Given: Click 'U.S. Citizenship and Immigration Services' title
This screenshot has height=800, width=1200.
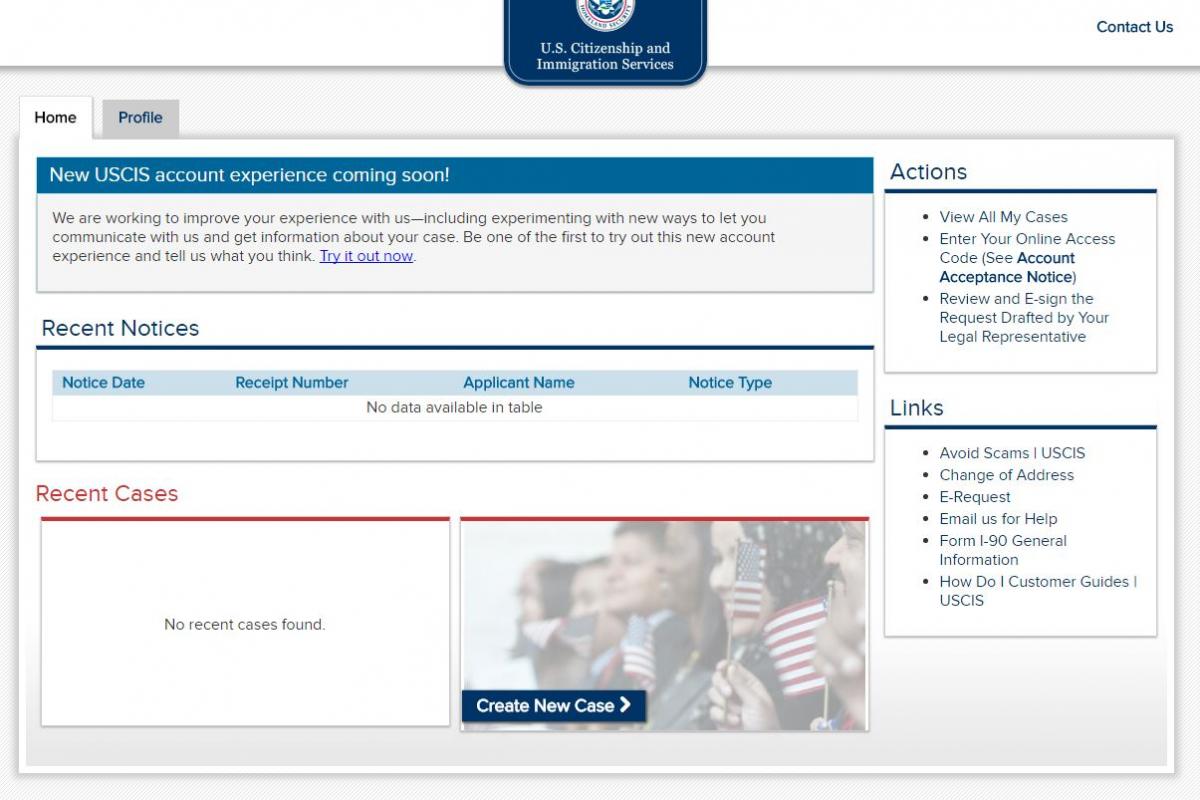Looking at the screenshot, I should point(605,56).
